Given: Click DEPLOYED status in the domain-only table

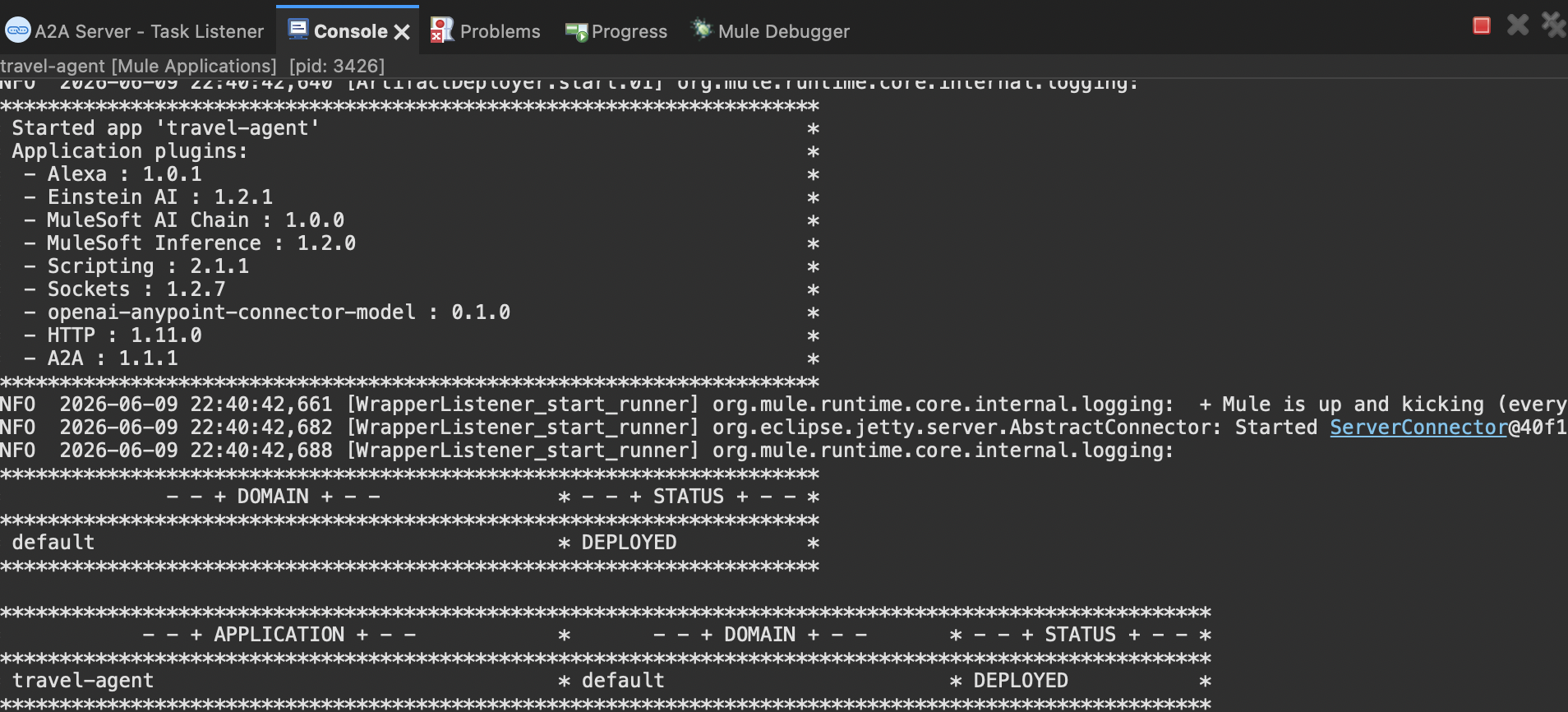Looking at the screenshot, I should [629, 543].
